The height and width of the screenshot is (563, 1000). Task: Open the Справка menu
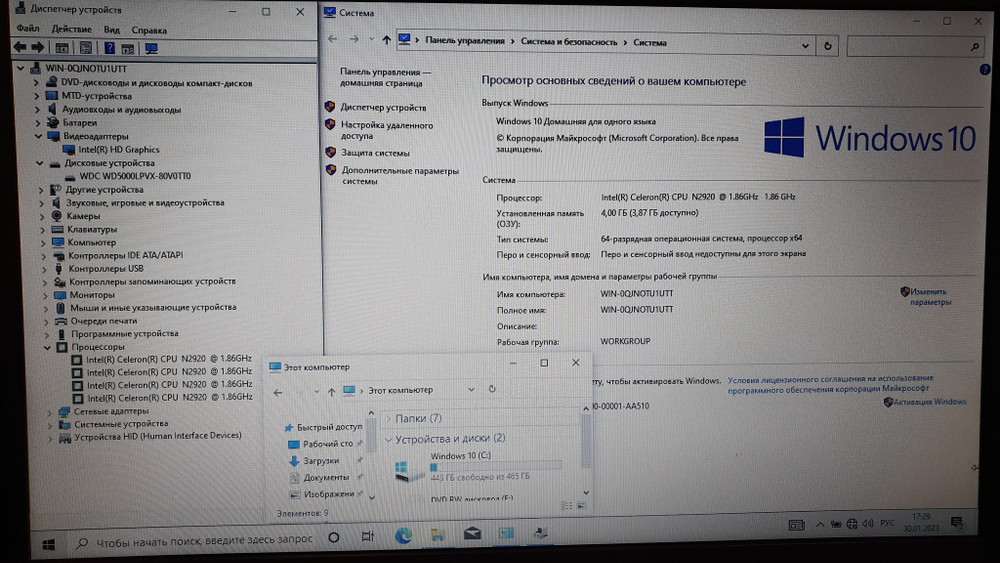click(x=149, y=30)
